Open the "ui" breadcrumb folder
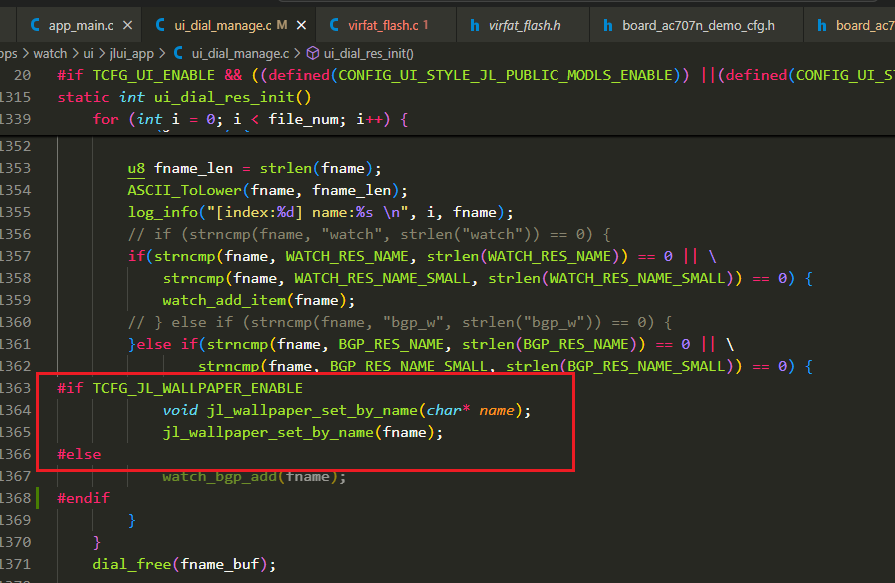 [x=88, y=54]
